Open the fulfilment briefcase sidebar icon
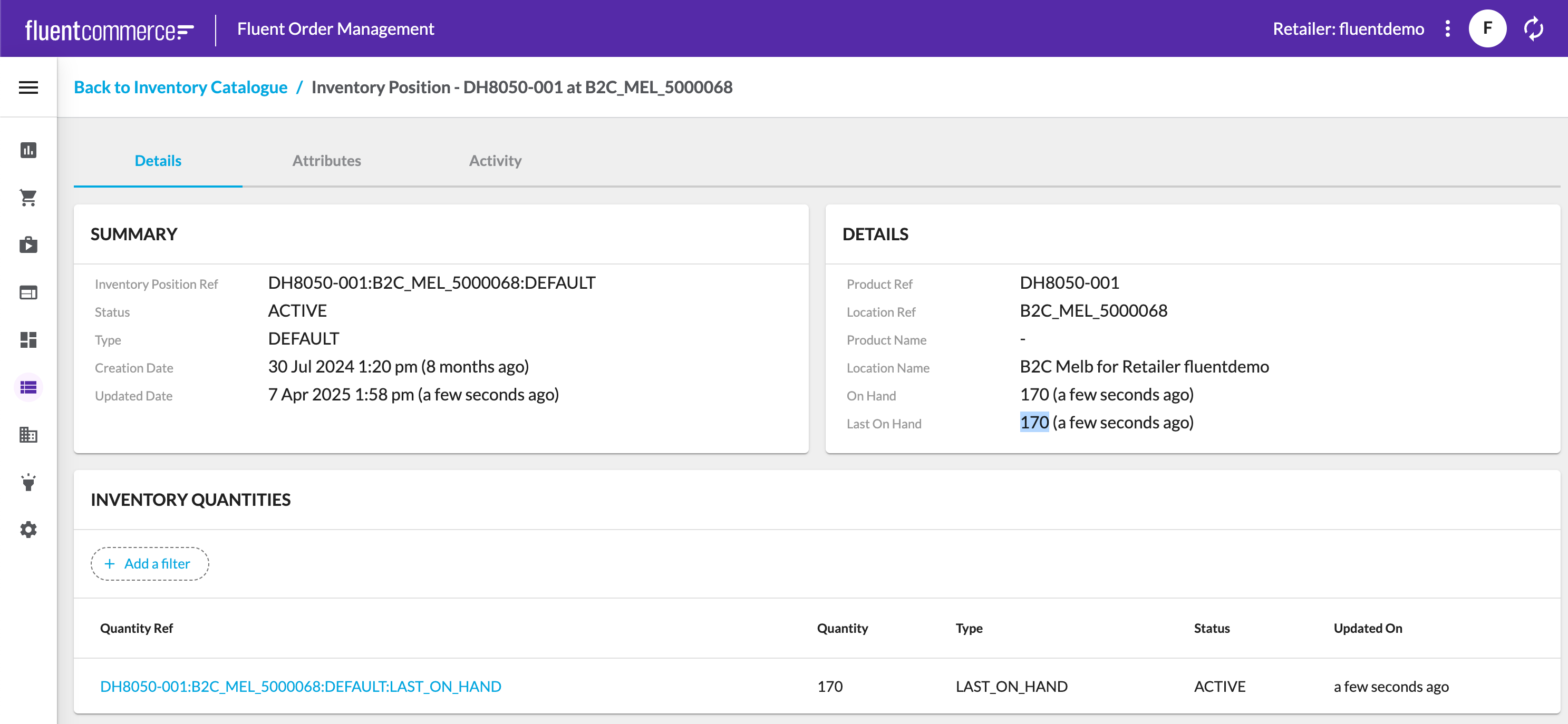Viewport: 1568px width, 724px height. 28,244
